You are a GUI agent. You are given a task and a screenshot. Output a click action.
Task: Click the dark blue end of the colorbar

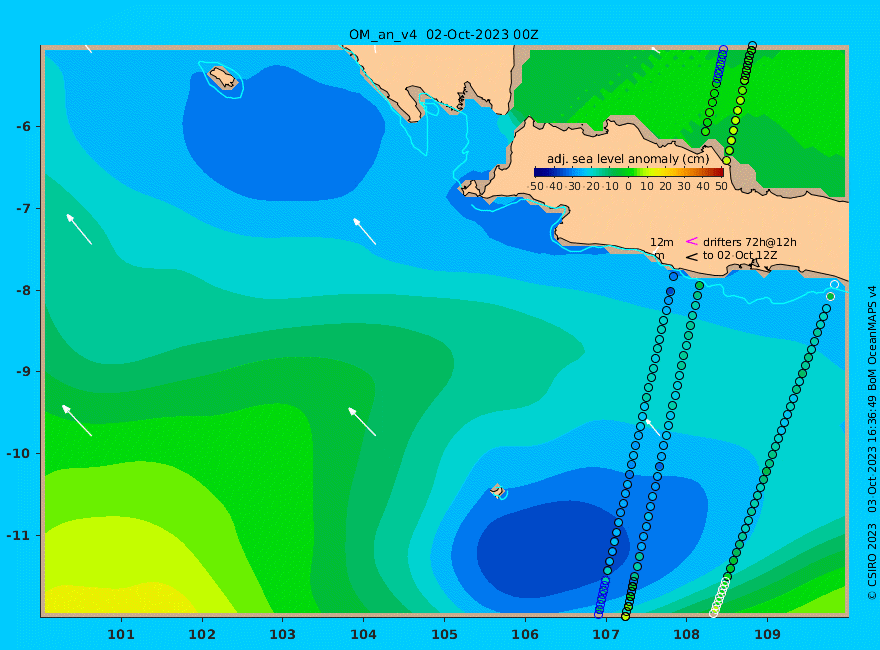[x=540, y=173]
